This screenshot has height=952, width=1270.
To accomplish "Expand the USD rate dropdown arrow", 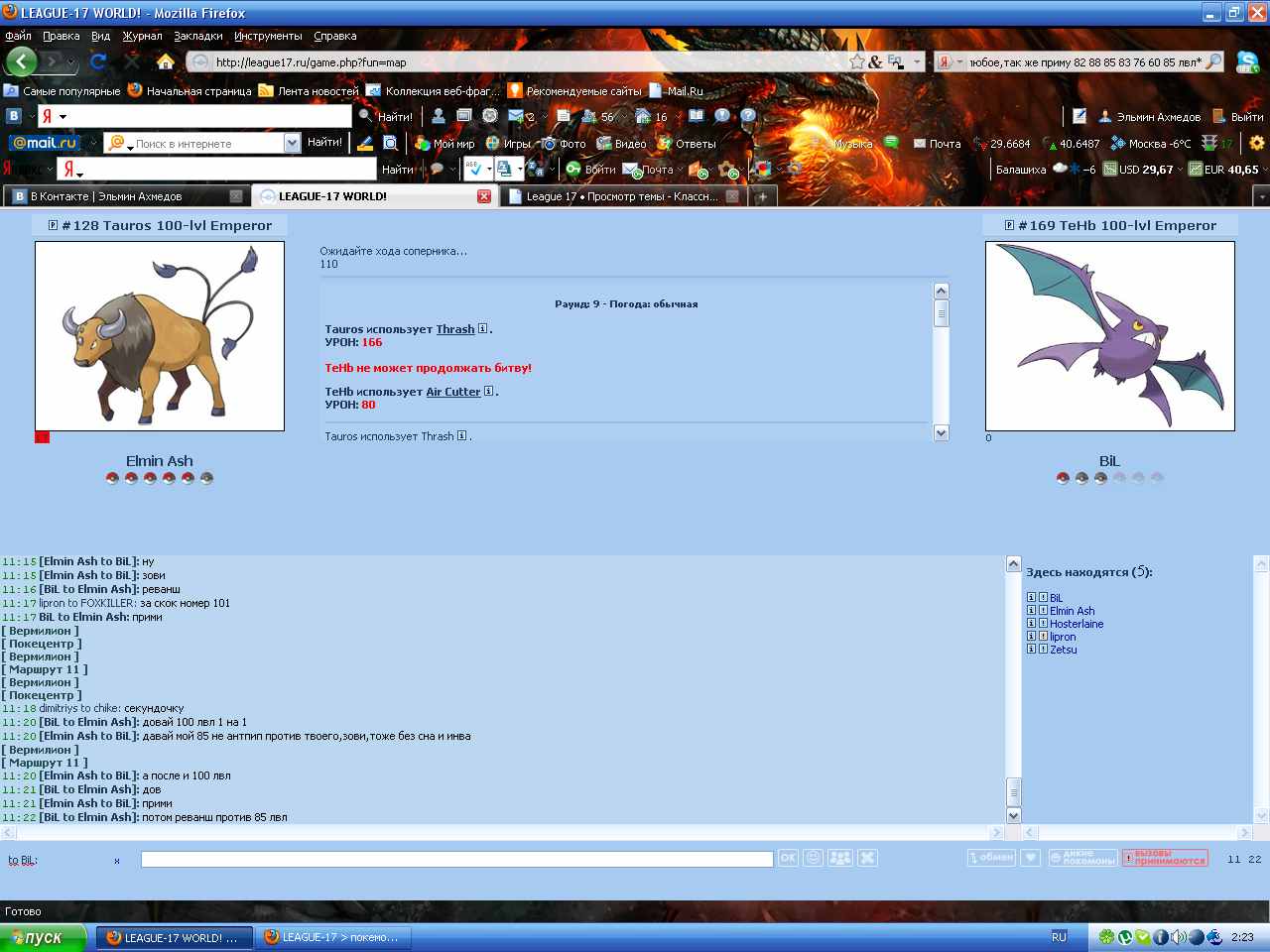I will click(1180, 170).
